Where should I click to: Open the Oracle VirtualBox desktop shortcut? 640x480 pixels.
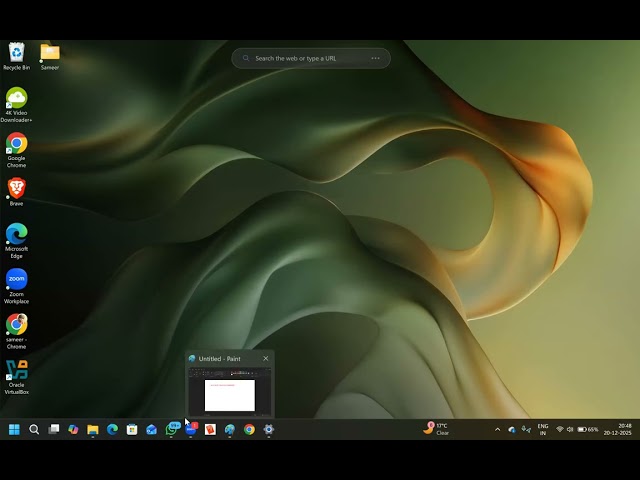coord(16,370)
